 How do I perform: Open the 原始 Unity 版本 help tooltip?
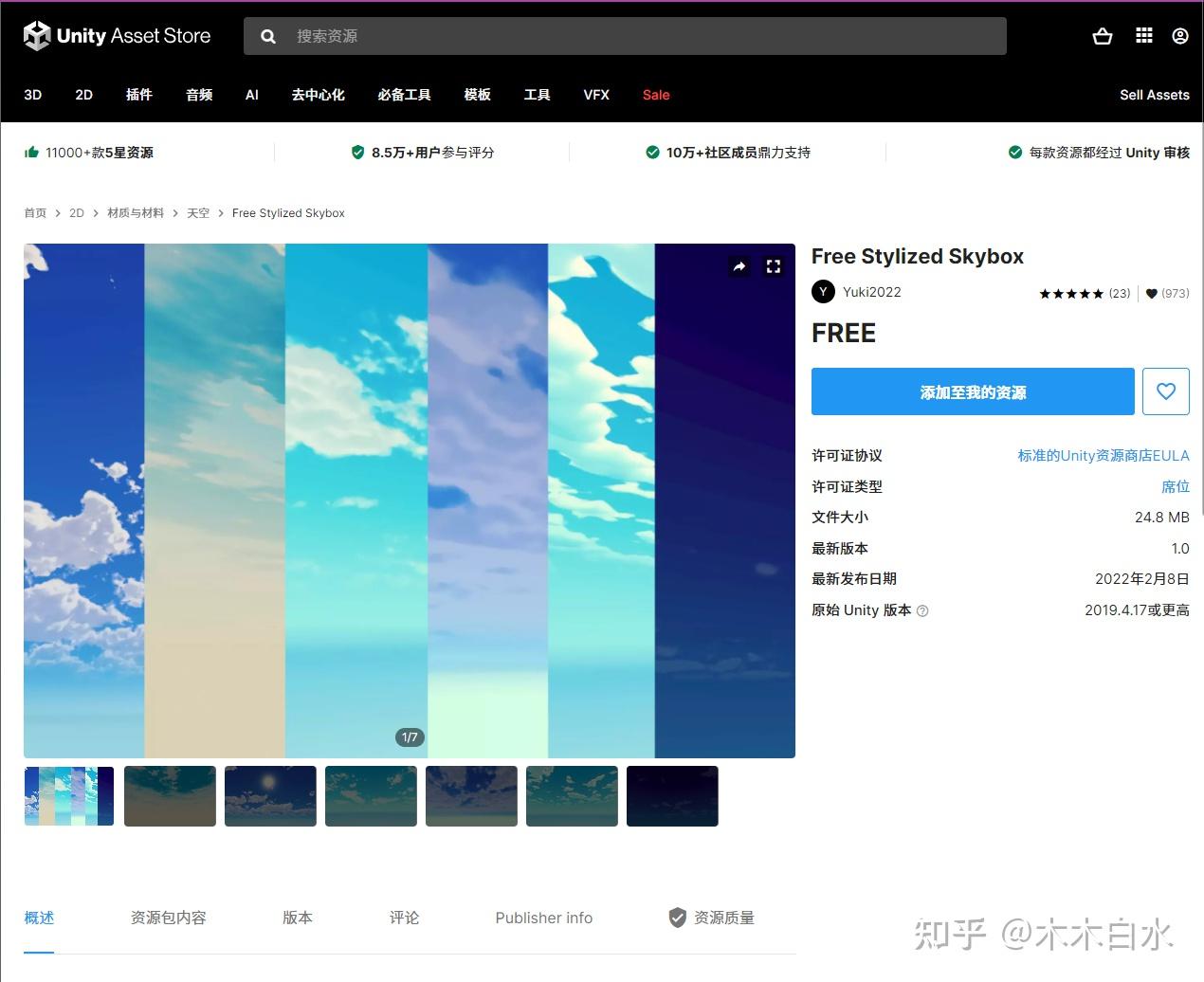(x=922, y=610)
